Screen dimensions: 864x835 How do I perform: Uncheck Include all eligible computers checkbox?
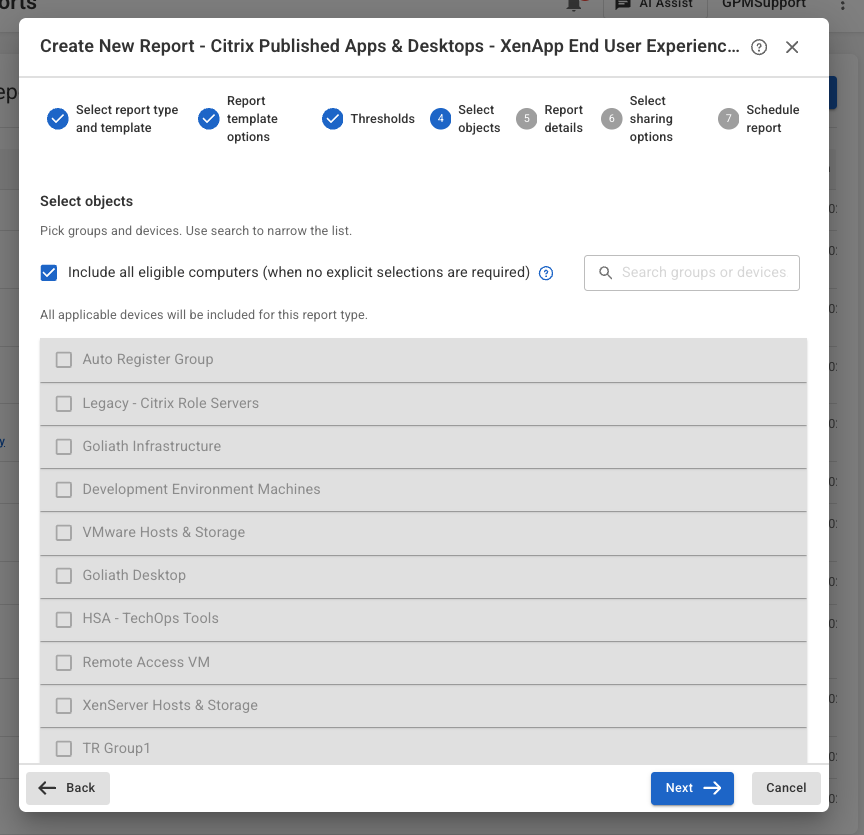[x=48, y=273]
